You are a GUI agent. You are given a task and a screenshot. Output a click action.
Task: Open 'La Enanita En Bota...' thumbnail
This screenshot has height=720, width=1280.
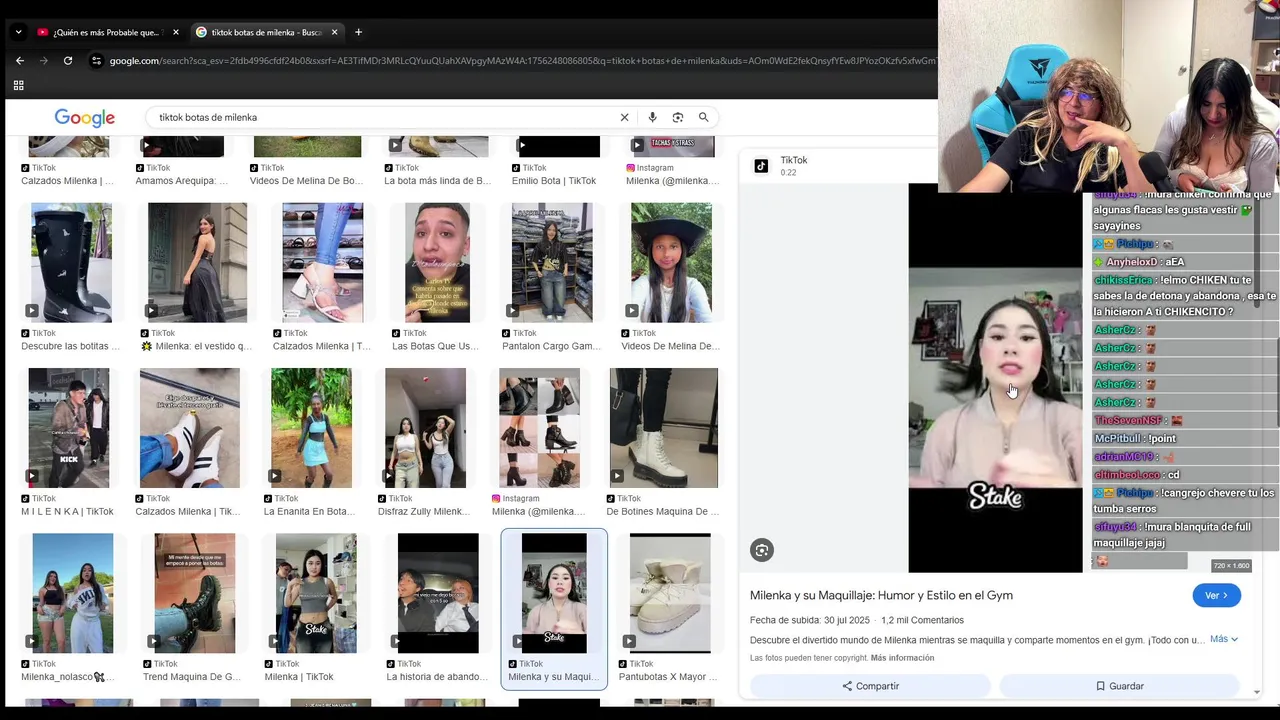[311, 428]
